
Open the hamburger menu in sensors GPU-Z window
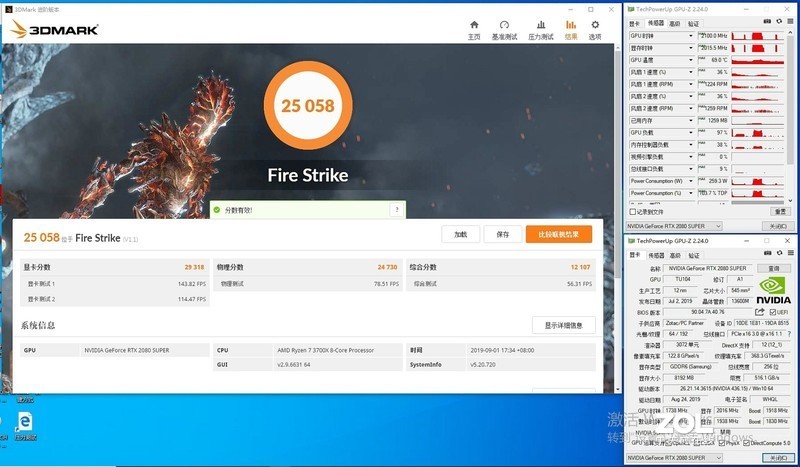[x=790, y=22]
